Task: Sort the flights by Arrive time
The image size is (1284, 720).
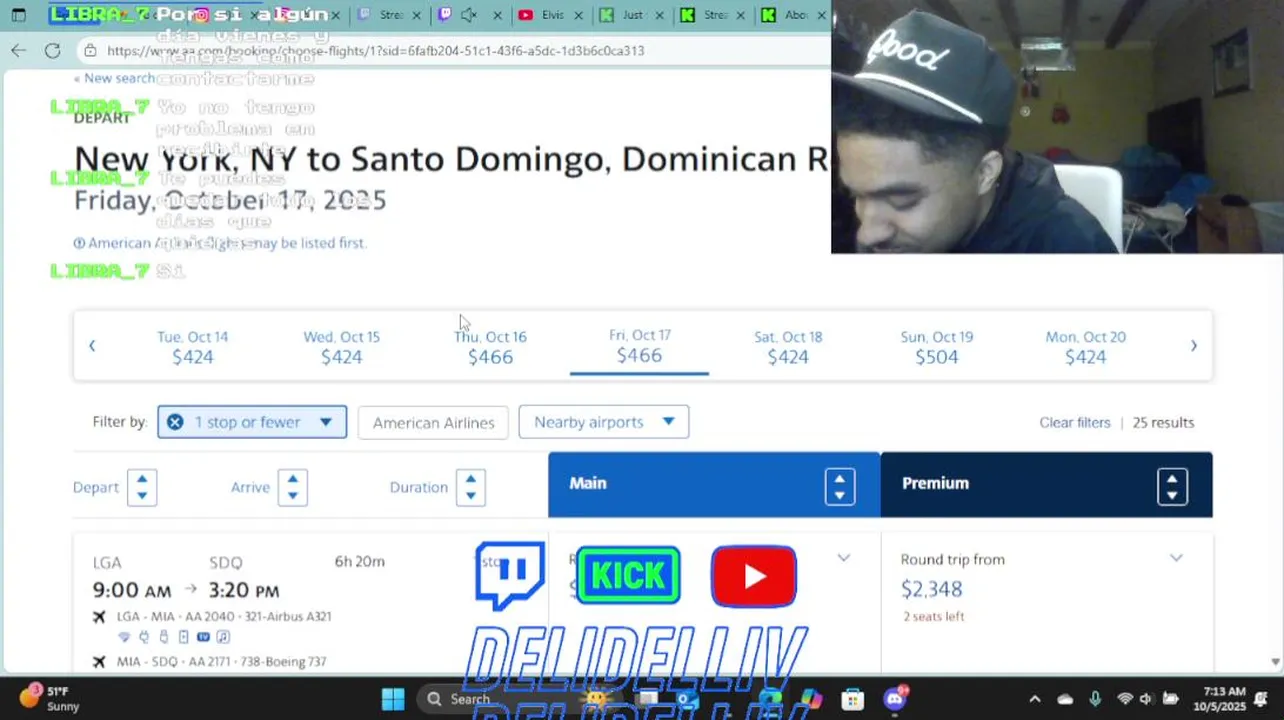Action: click(292, 487)
